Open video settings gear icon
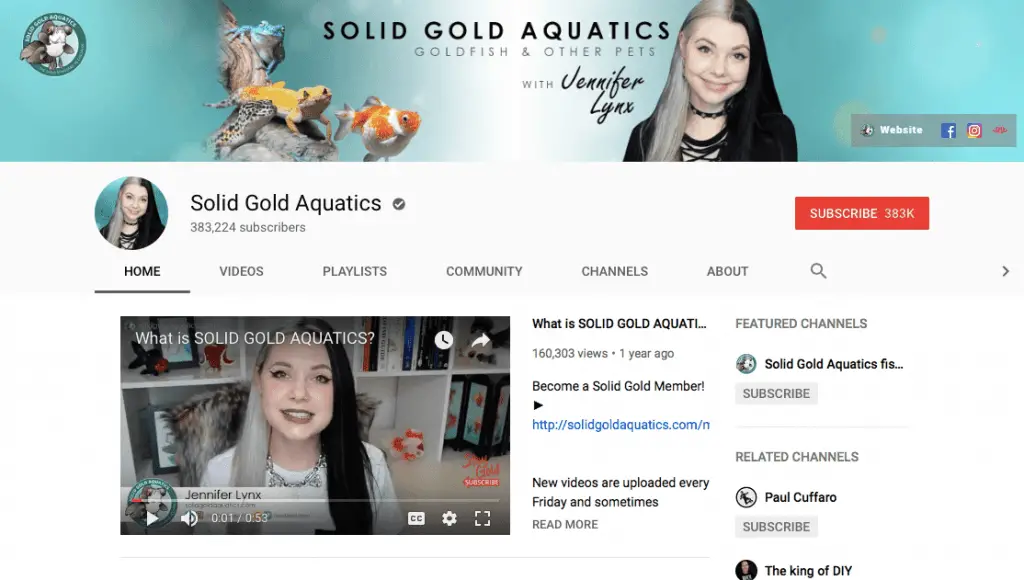The width and height of the screenshot is (1024, 580). pyautogui.click(x=449, y=519)
